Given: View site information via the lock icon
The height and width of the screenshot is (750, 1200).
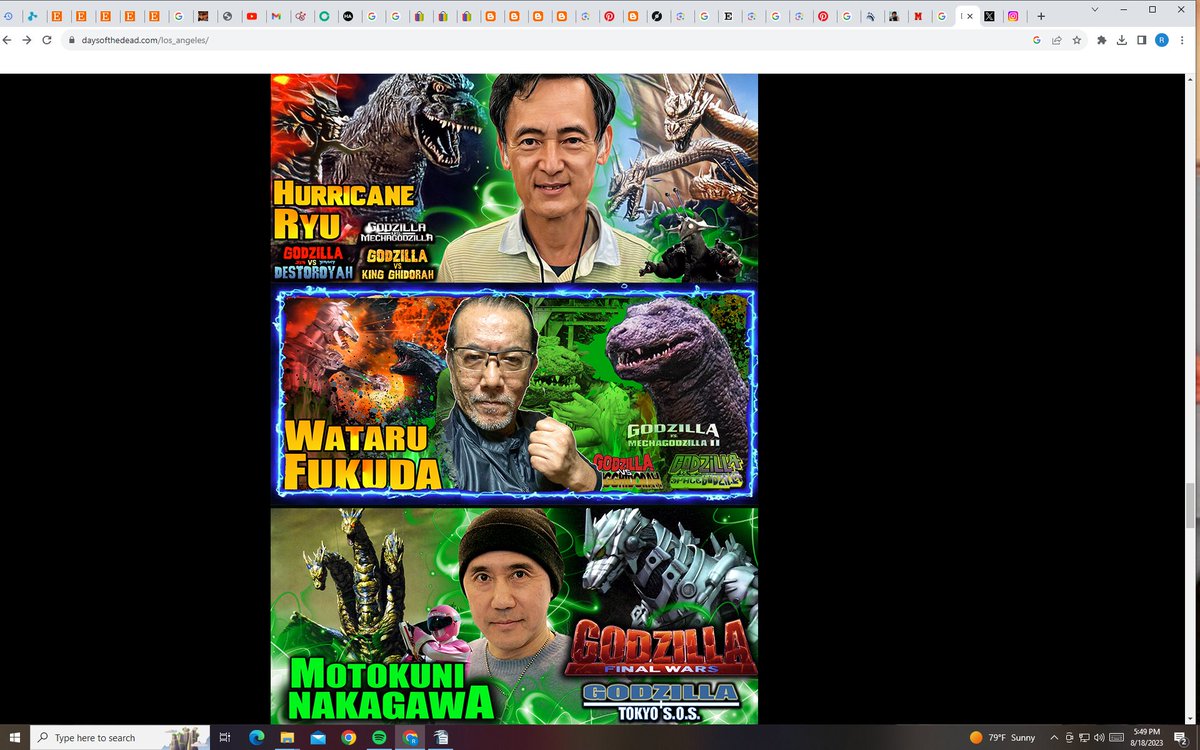Looking at the screenshot, I should (71, 40).
